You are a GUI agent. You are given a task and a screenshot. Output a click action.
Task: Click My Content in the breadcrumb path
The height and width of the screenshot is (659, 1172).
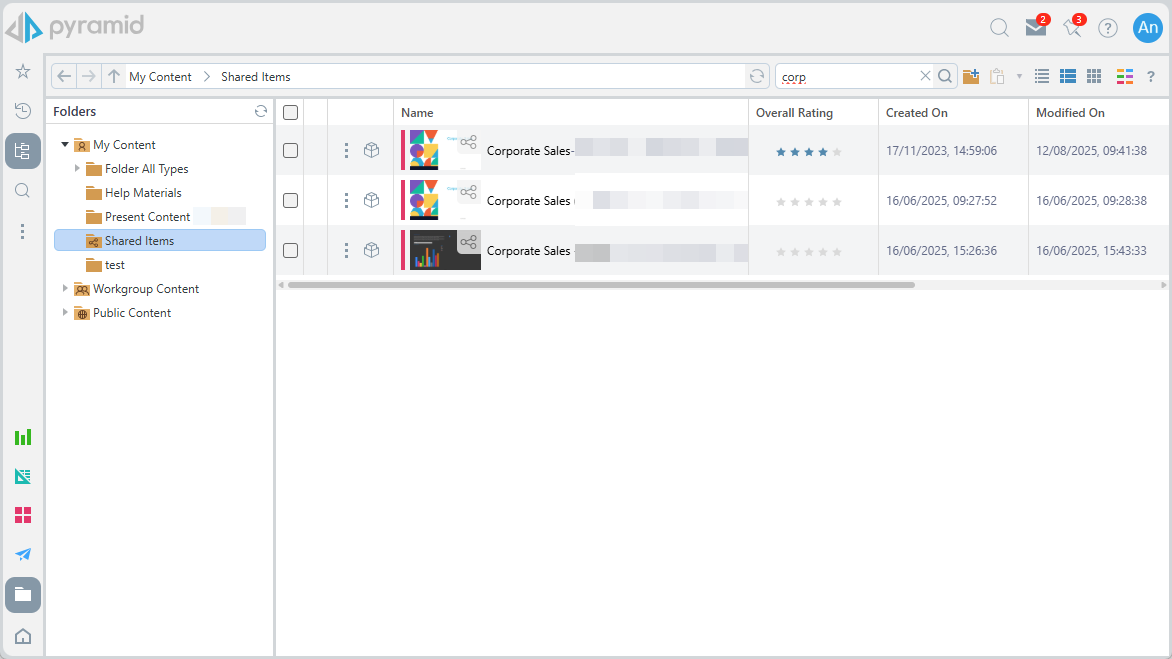[x=160, y=77]
